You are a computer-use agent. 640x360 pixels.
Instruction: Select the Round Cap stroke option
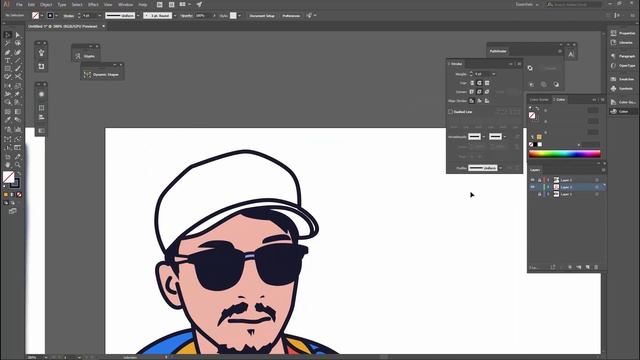tap(479, 83)
